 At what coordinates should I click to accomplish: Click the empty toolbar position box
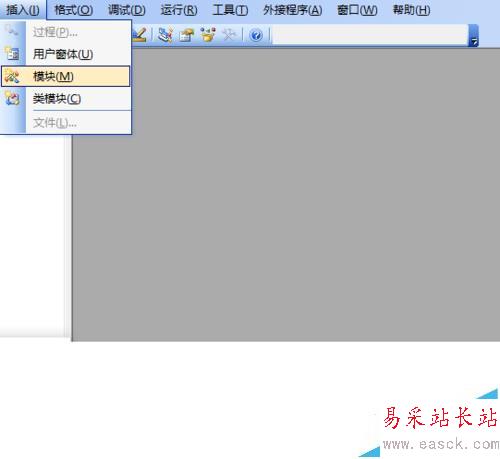(370, 35)
